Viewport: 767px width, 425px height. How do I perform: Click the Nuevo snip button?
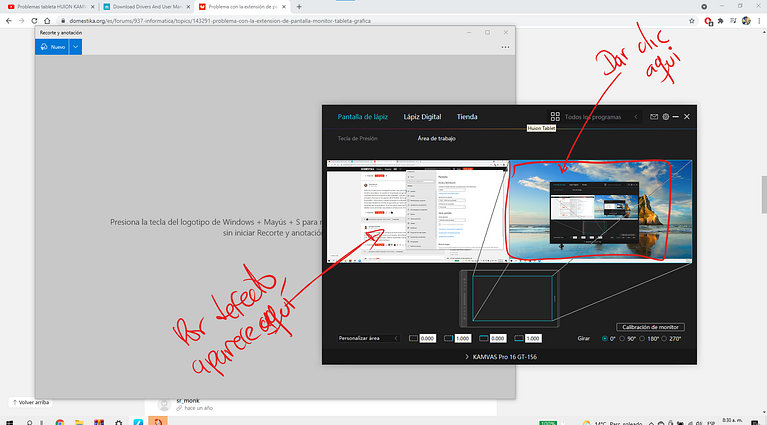(52, 47)
